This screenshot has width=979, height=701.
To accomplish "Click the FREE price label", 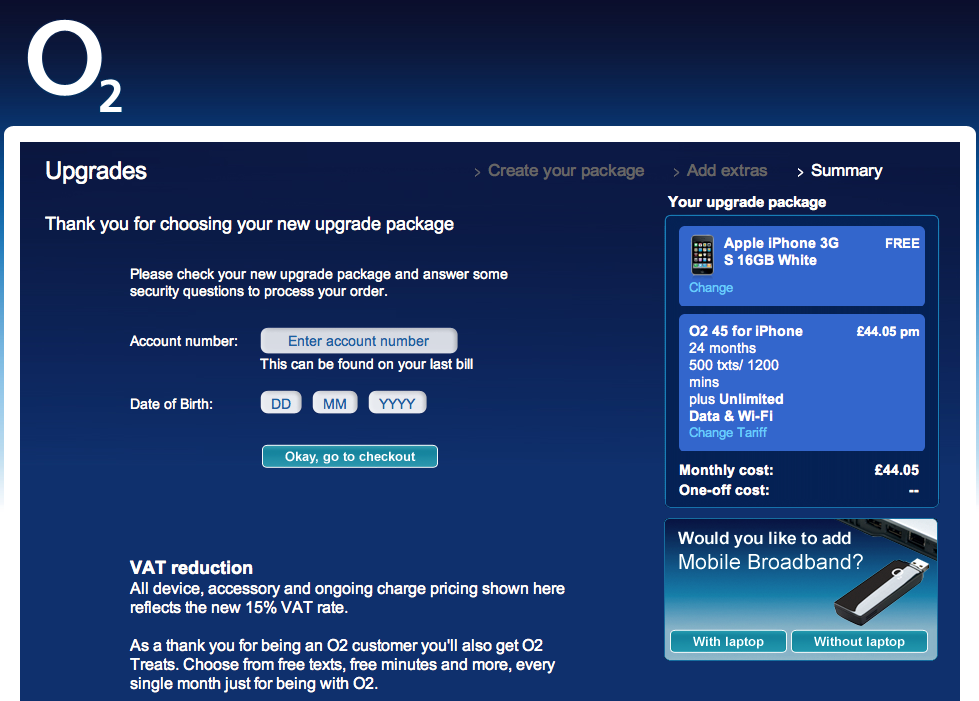I will pos(902,243).
